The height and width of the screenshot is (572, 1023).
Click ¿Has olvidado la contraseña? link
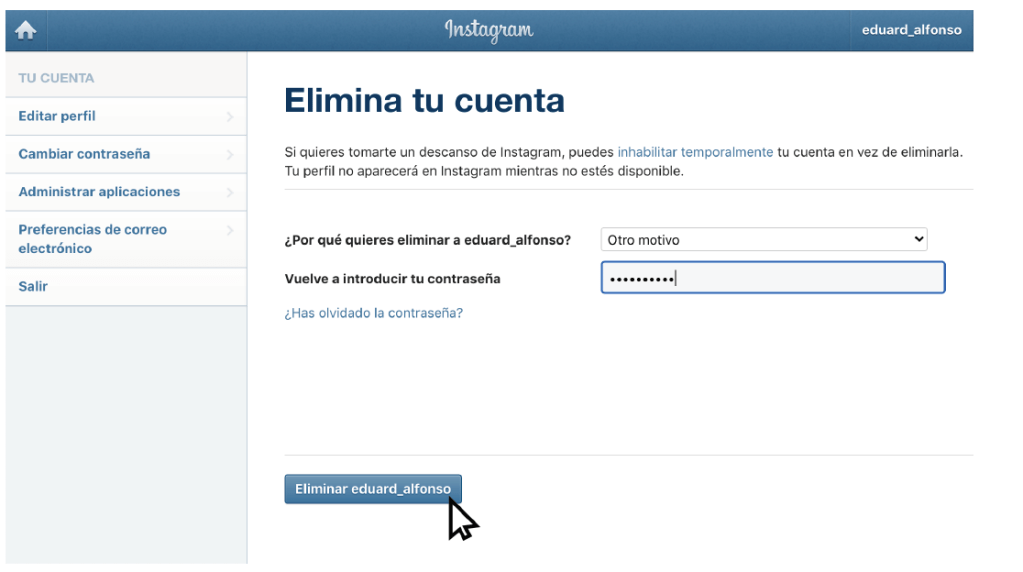374,313
